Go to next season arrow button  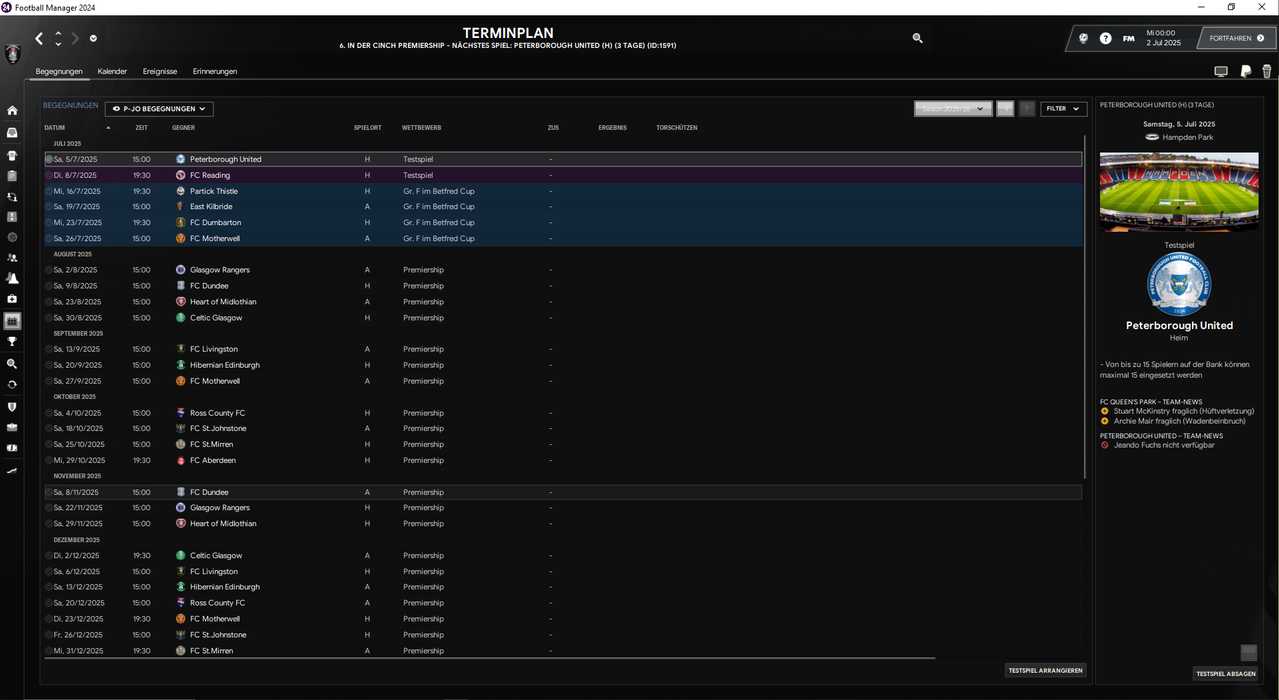click(1026, 108)
